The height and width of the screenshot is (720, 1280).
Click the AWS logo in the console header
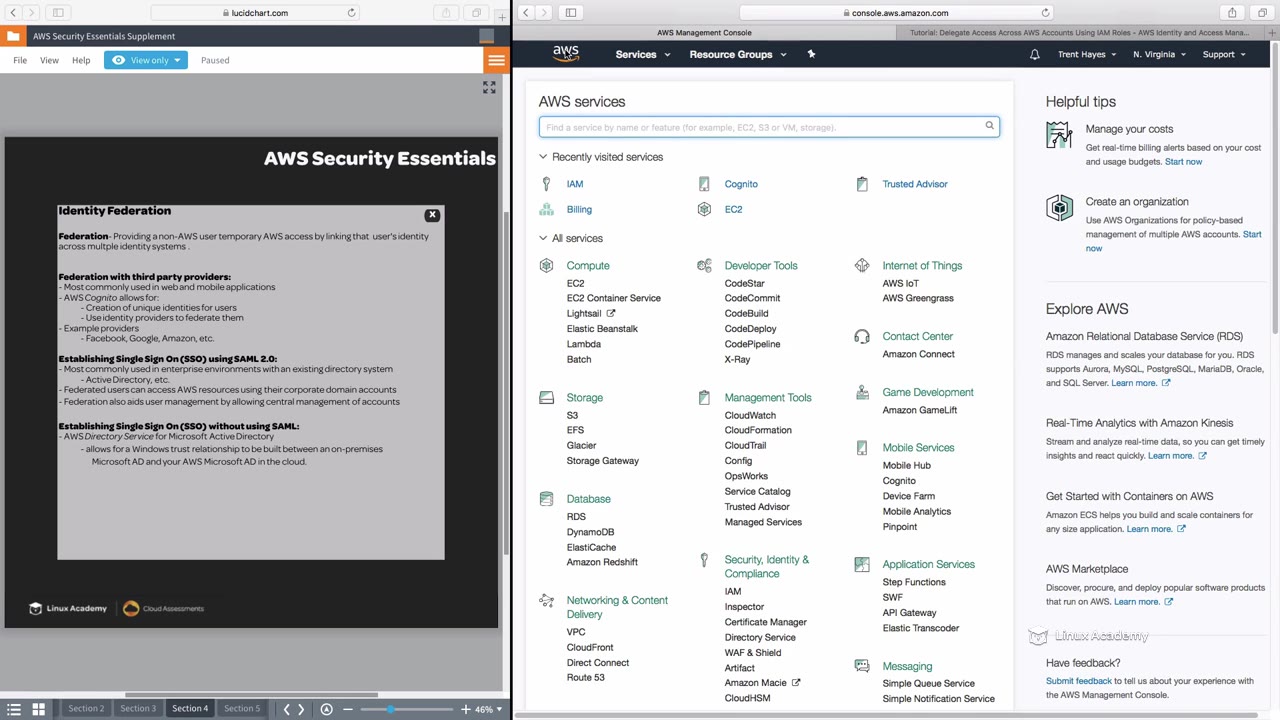tap(566, 54)
